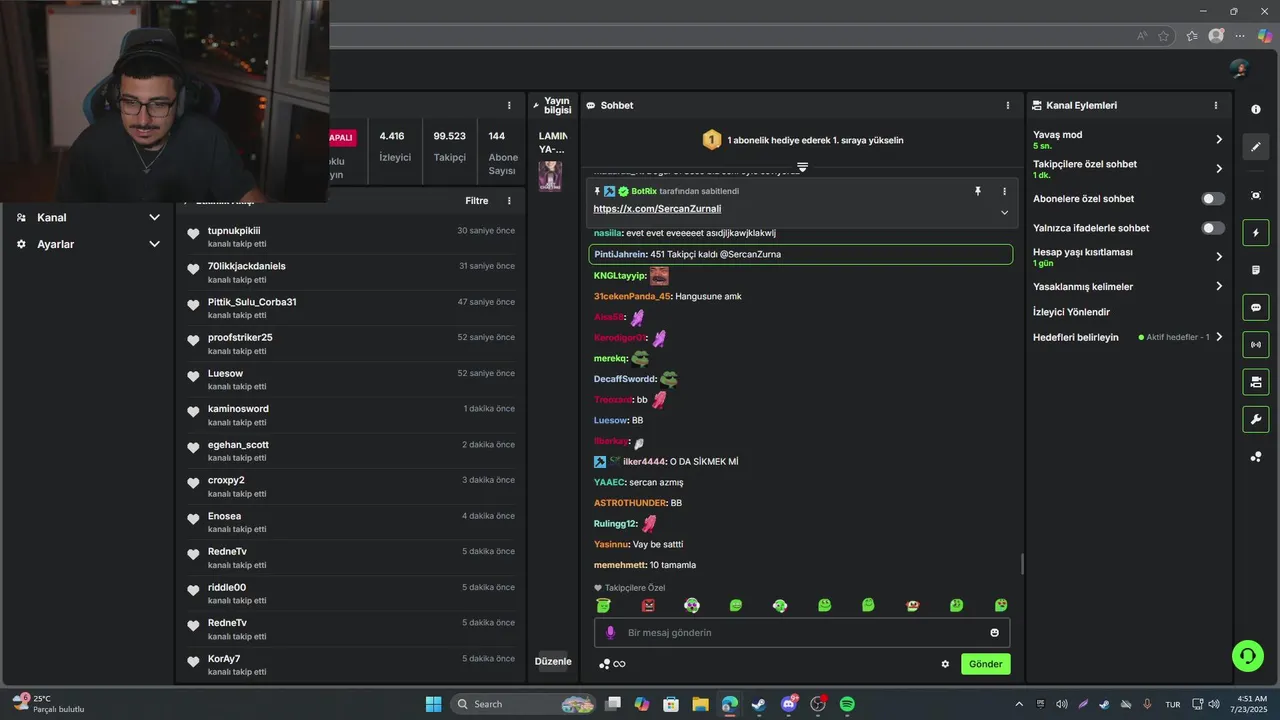Enable Abonelere özel sohbet toggle
The image size is (1280, 720).
(1213, 199)
